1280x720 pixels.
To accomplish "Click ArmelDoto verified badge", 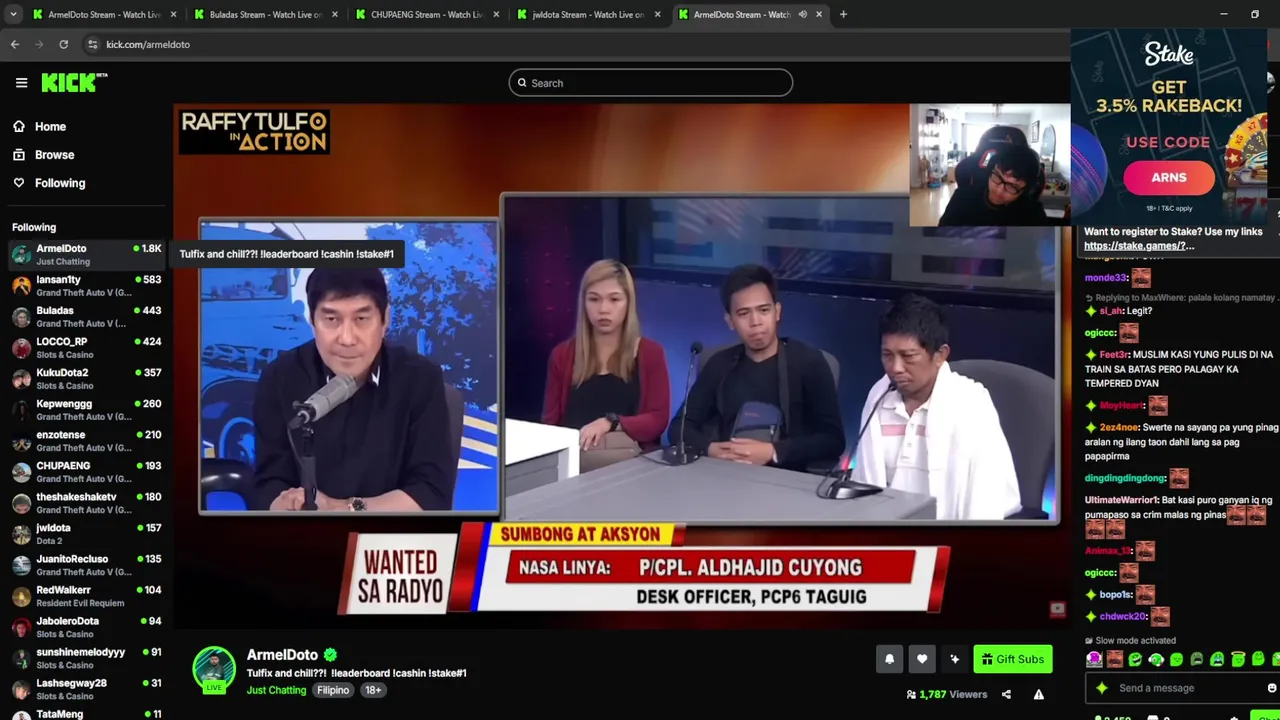I will 330,655.
